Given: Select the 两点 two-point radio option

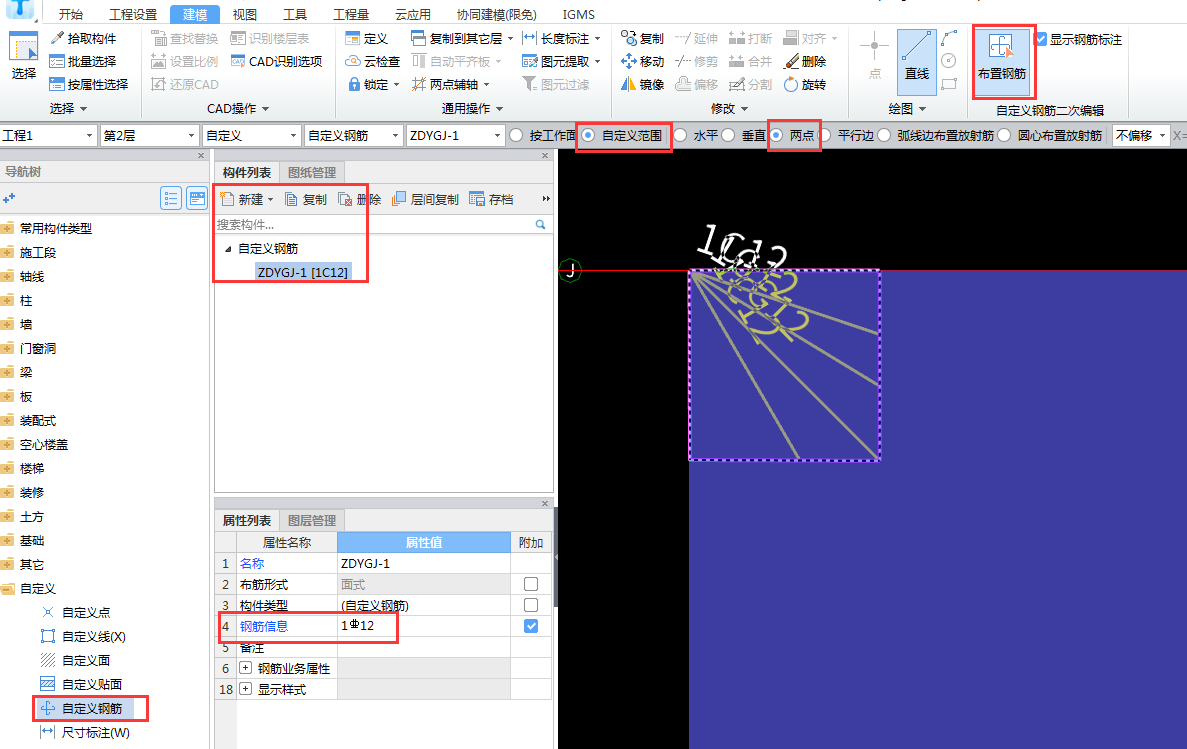Looking at the screenshot, I should point(776,136).
